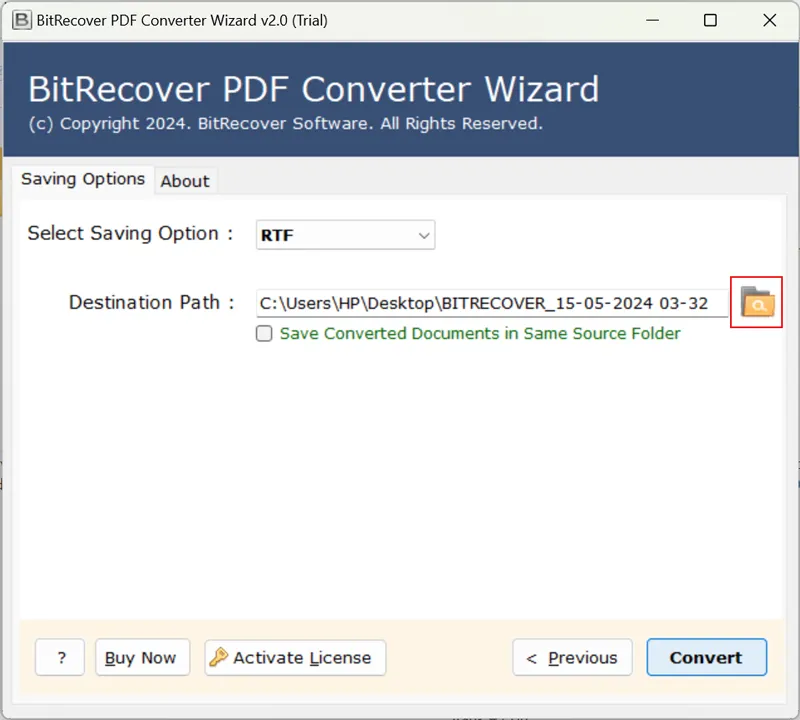Switch to the About tab
800x720 pixels.
(x=185, y=181)
